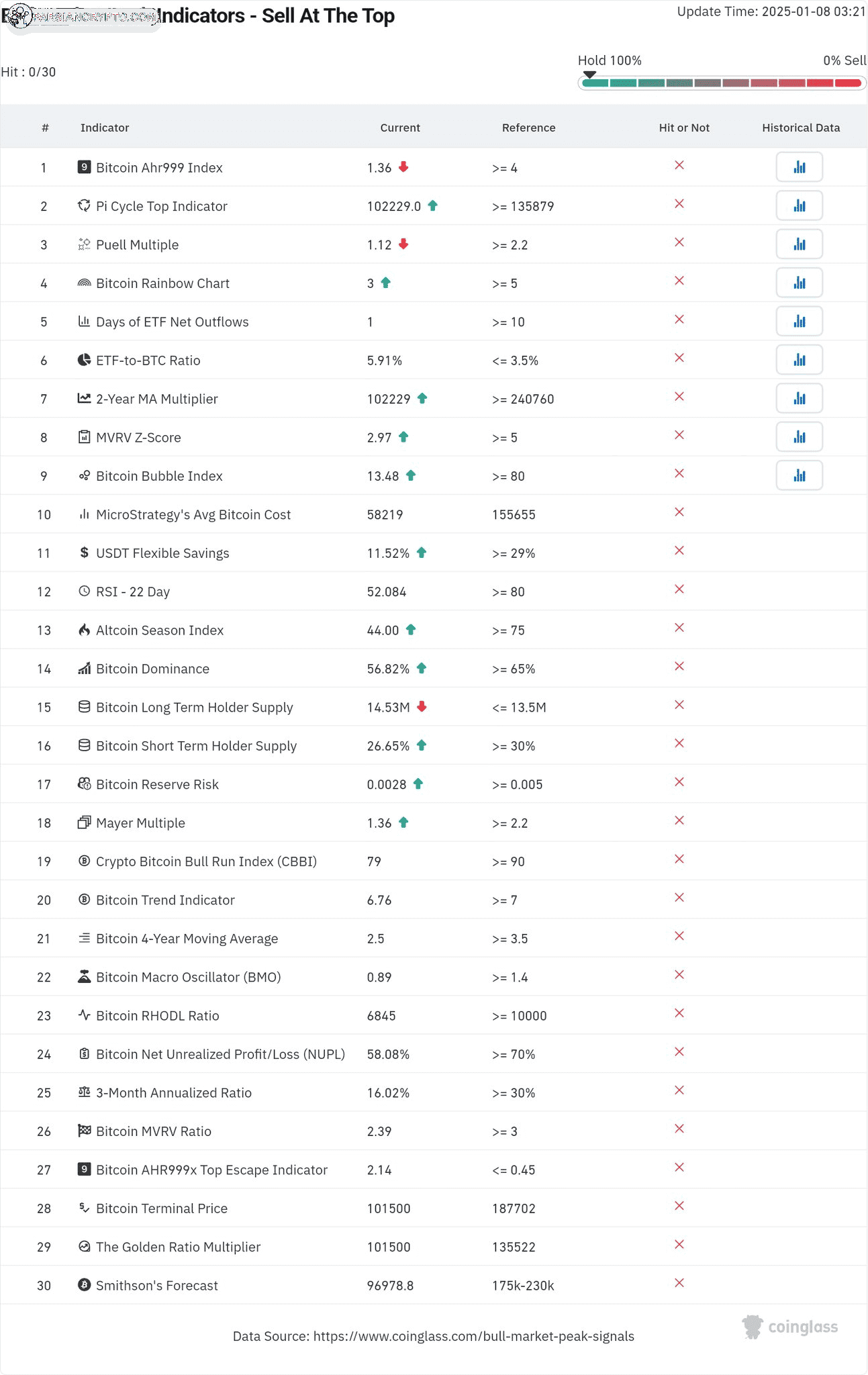This screenshot has height=1375, width=868.
Task: Click the 96978.8 Smithson's Forecast current value
Action: pyautogui.click(x=390, y=1285)
